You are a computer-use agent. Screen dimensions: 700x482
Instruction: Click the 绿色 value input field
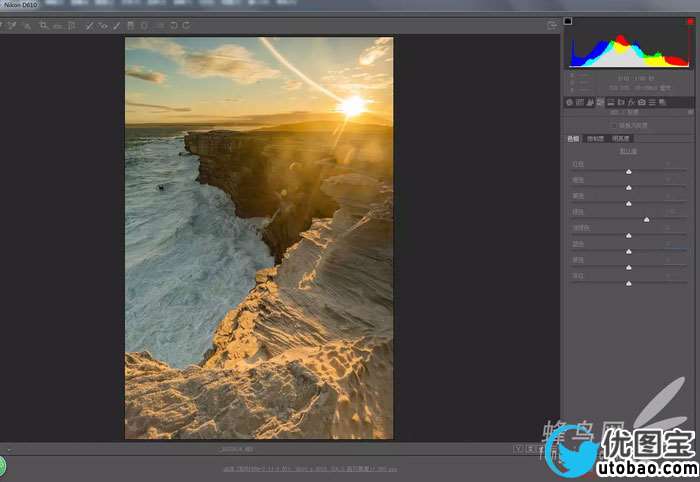675,212
